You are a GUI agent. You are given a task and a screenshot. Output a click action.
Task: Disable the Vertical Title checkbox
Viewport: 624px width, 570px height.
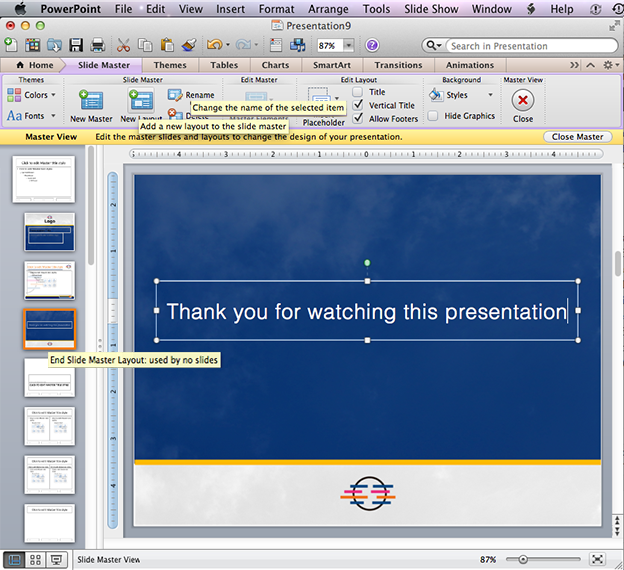[x=358, y=105]
